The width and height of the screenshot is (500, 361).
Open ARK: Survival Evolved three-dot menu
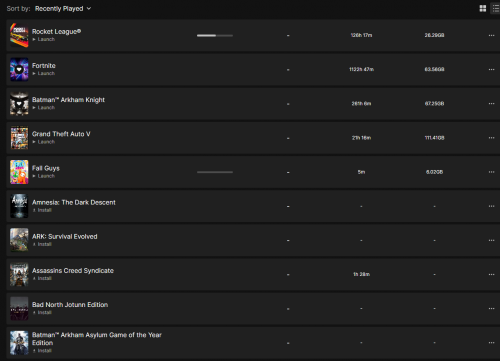click(491, 240)
